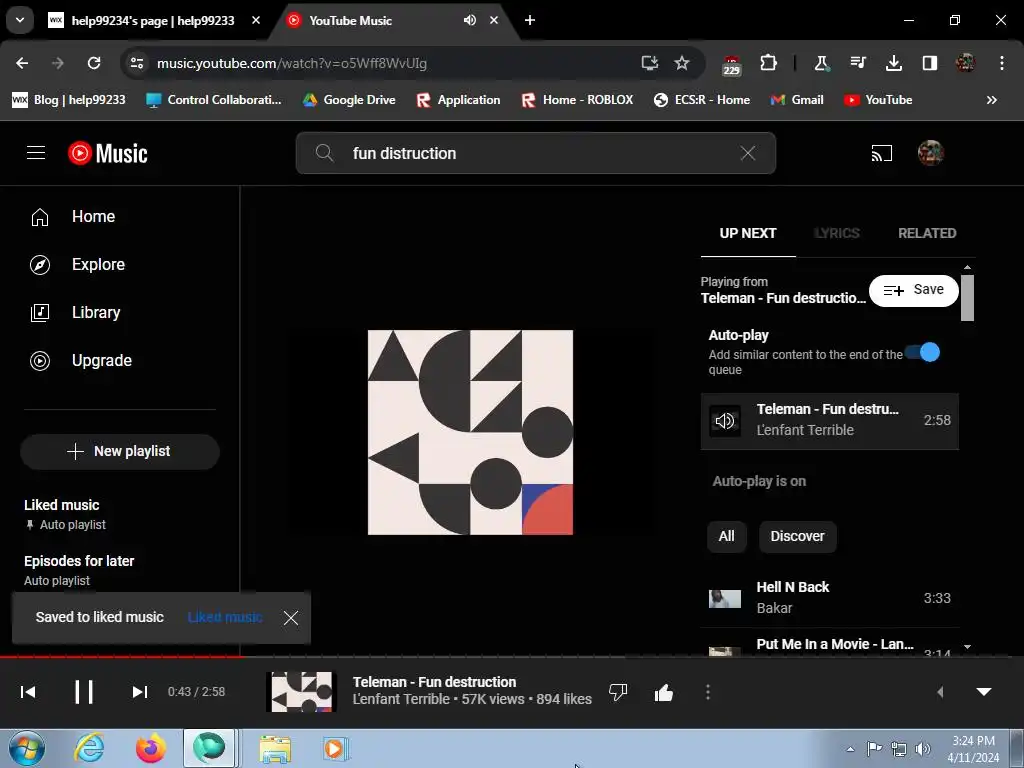Open Chrome three-dot menu
The width and height of the screenshot is (1024, 768).
pos(1002,63)
